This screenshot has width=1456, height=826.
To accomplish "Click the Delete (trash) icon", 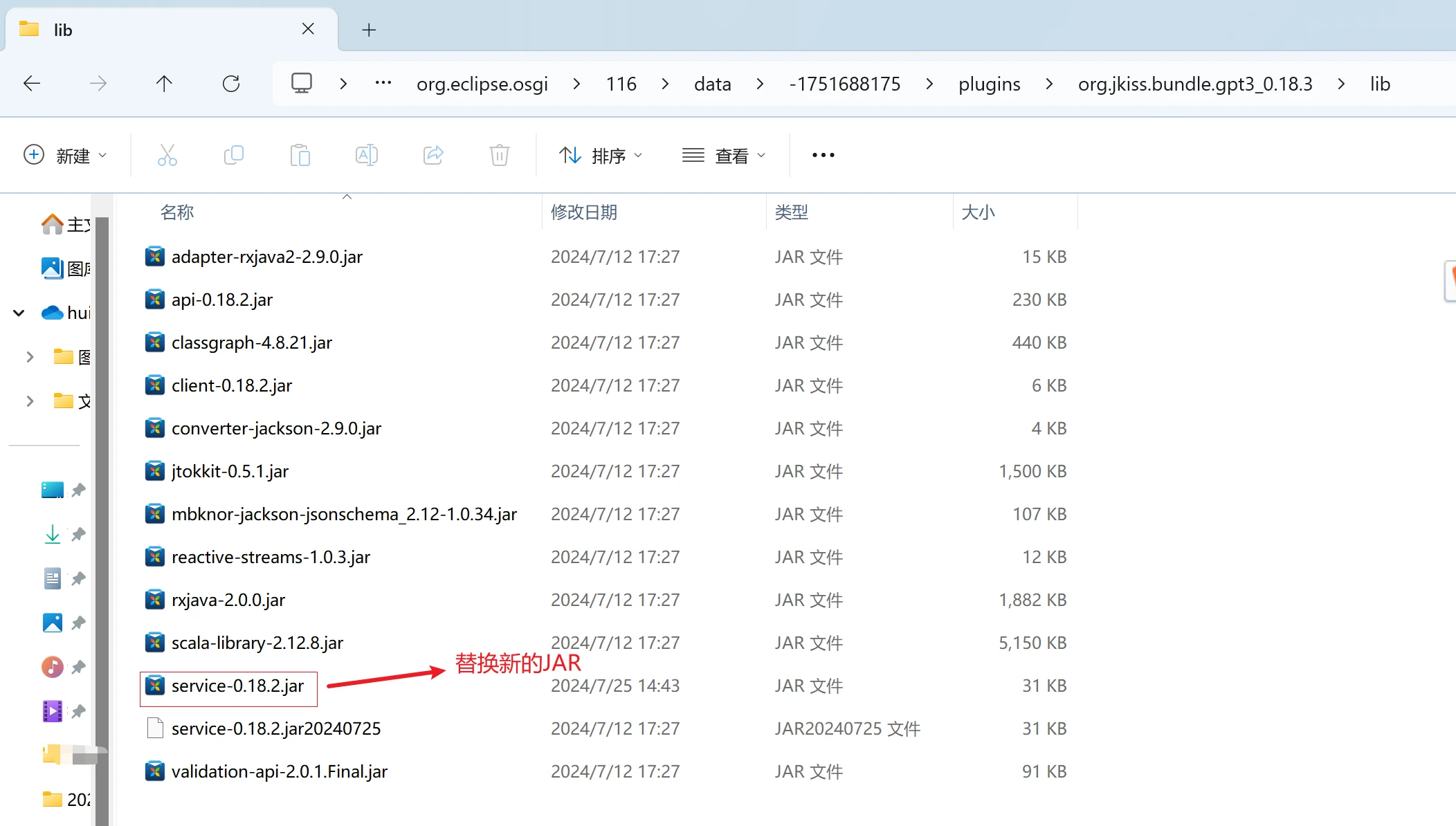I will pyautogui.click(x=499, y=155).
